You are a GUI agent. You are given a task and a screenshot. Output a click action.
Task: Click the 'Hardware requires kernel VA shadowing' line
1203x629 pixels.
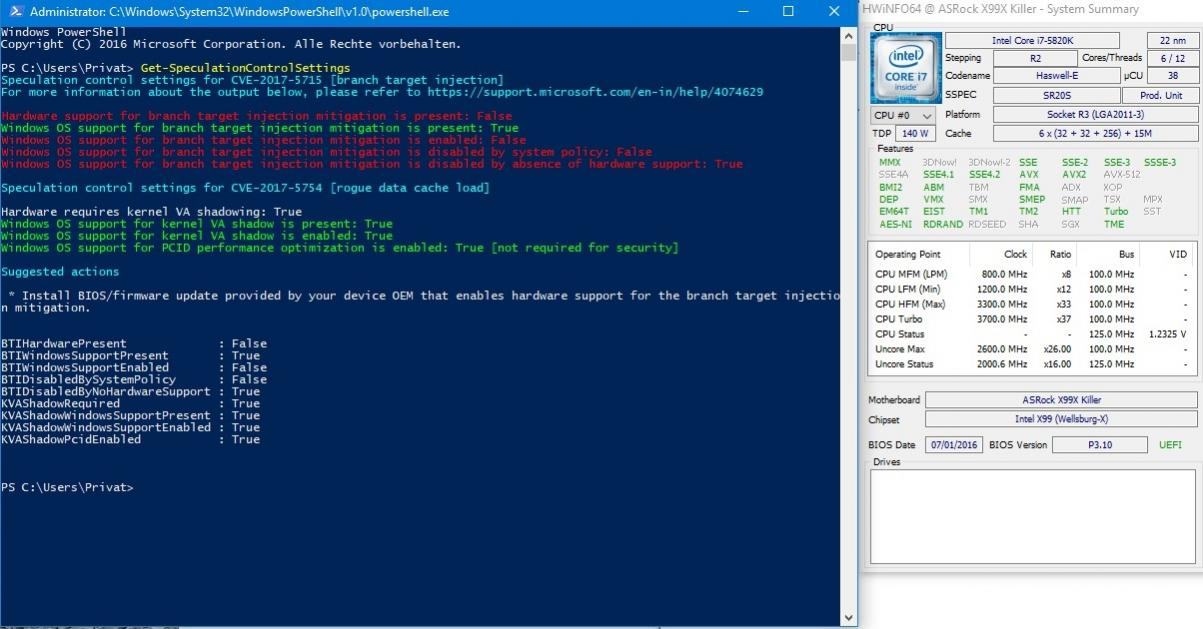click(151, 212)
